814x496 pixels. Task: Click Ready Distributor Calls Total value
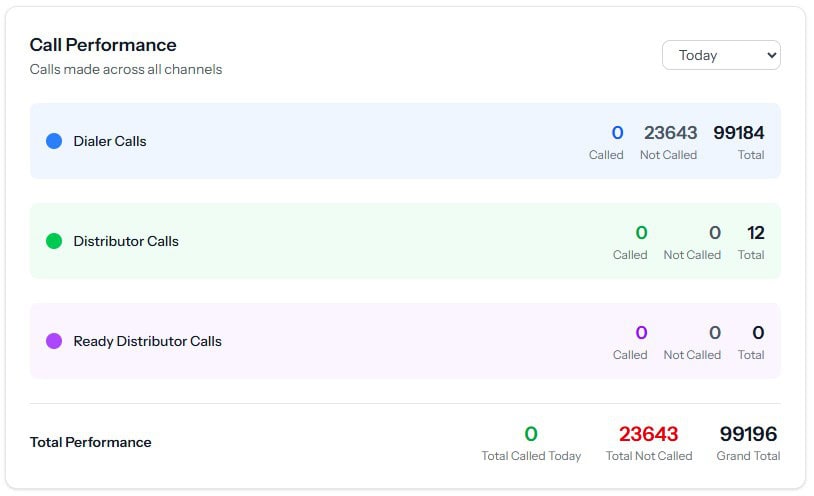coord(758,333)
